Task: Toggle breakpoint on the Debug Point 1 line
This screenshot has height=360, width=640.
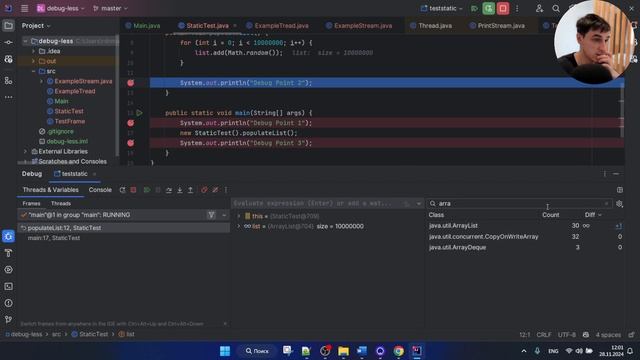Action: point(131,123)
